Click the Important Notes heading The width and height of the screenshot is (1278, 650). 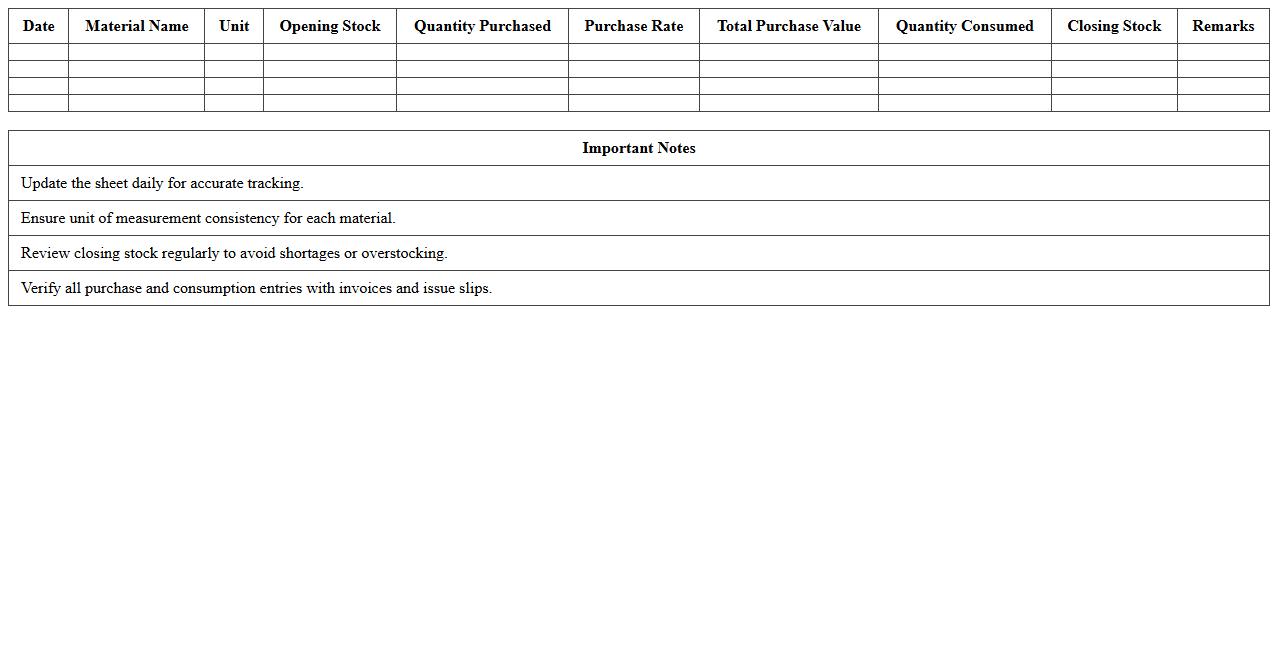639,148
